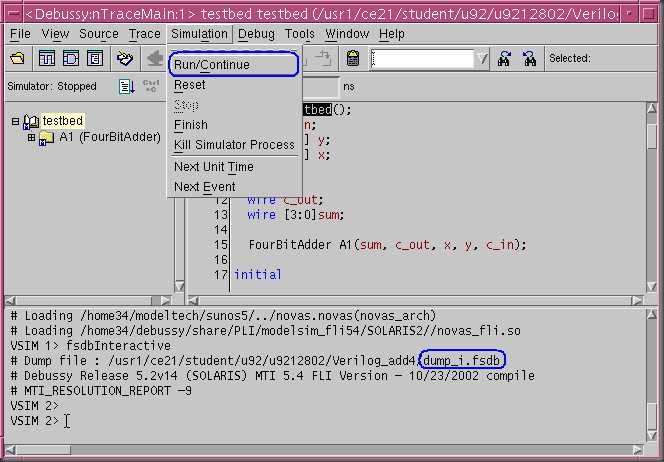This screenshot has width=664, height=462.
Task: Choose Run/Continue from Simulation menu
Action: pos(235,65)
